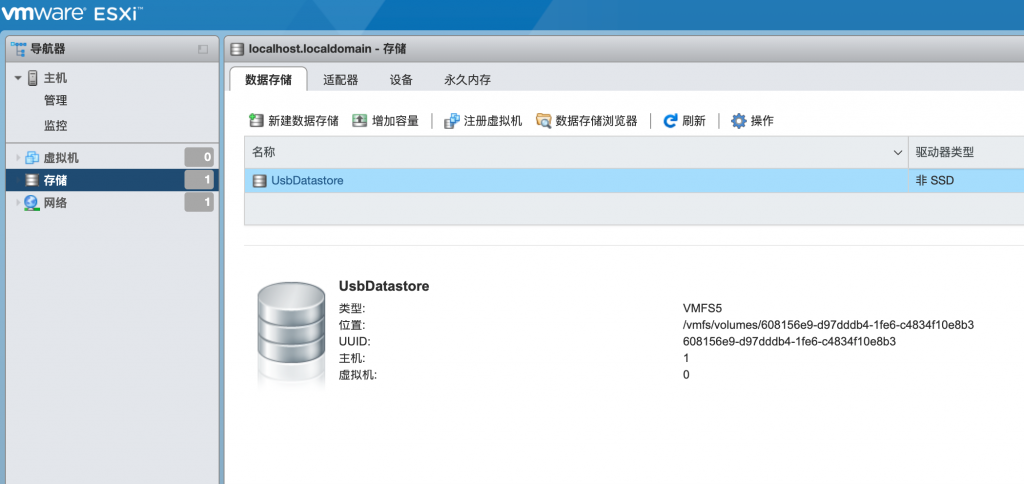Click the VMFS5 type value
Viewport: 1024px width, 484px height.
pos(702,308)
